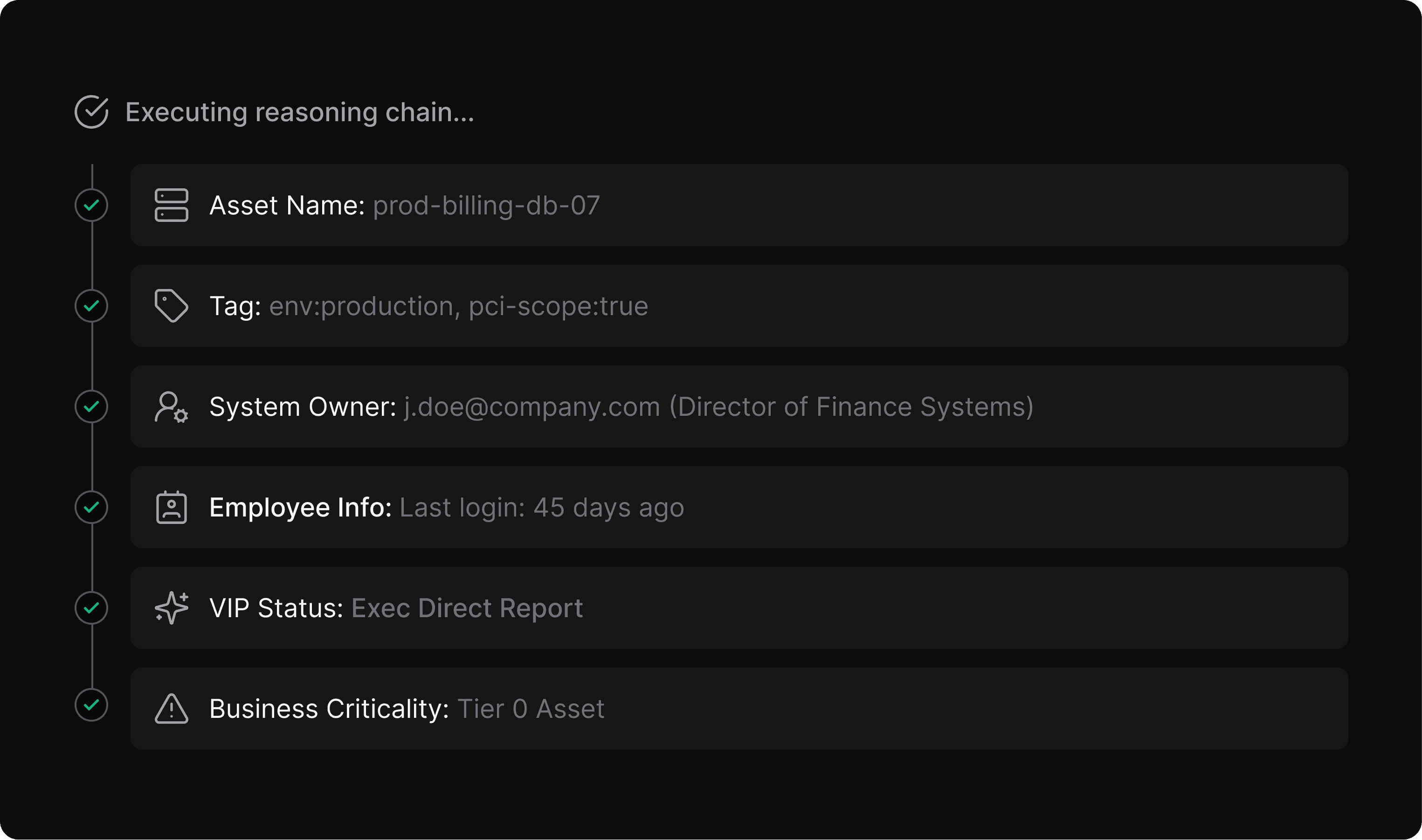Click the checkmark circle beside Executing reasoning chain
1422x840 pixels.
(92, 112)
